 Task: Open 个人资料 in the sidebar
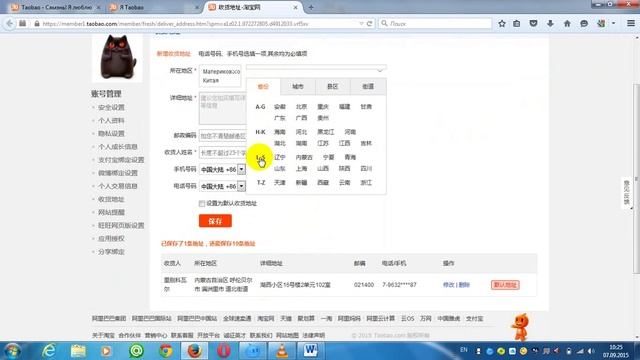(x=111, y=120)
